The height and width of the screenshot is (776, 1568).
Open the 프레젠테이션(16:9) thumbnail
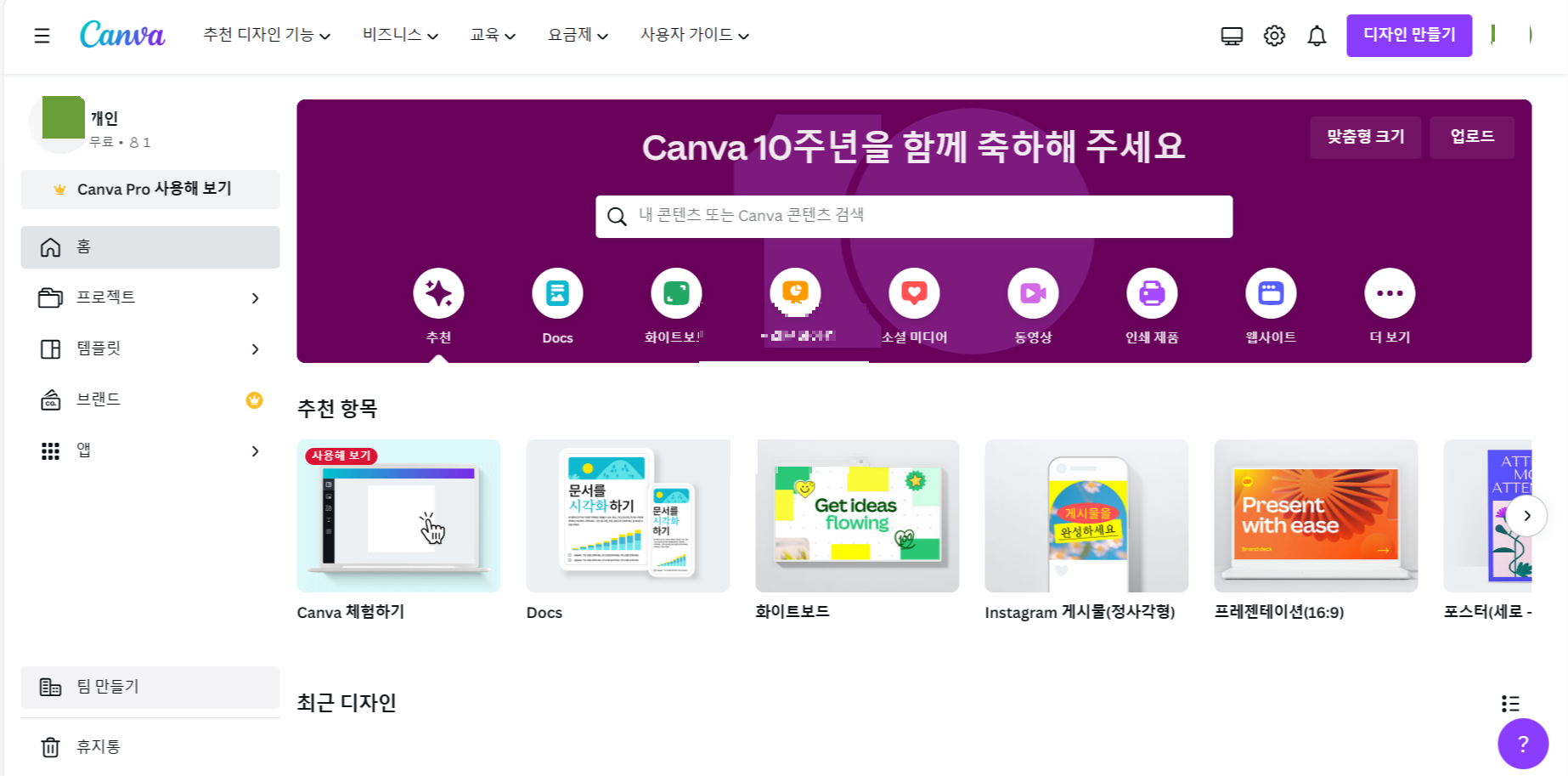1316,516
